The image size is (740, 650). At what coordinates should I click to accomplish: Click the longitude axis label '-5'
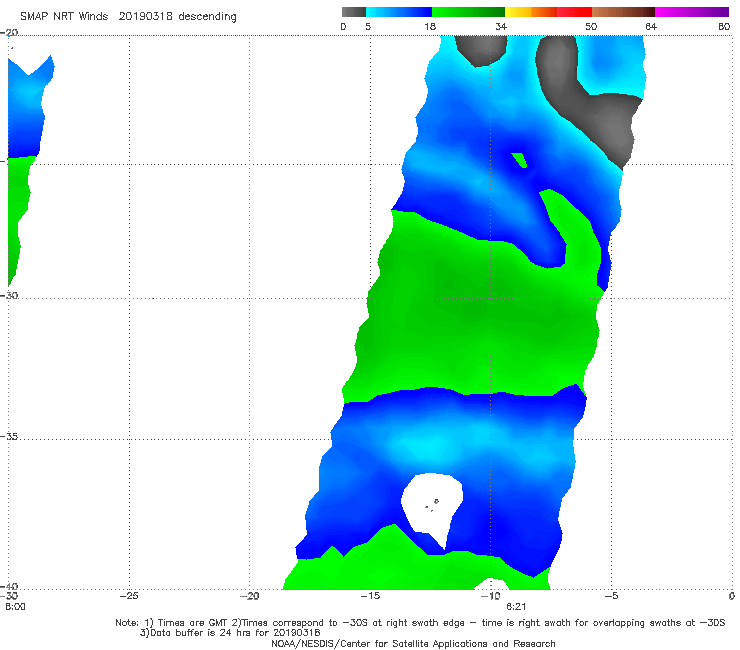[611, 596]
